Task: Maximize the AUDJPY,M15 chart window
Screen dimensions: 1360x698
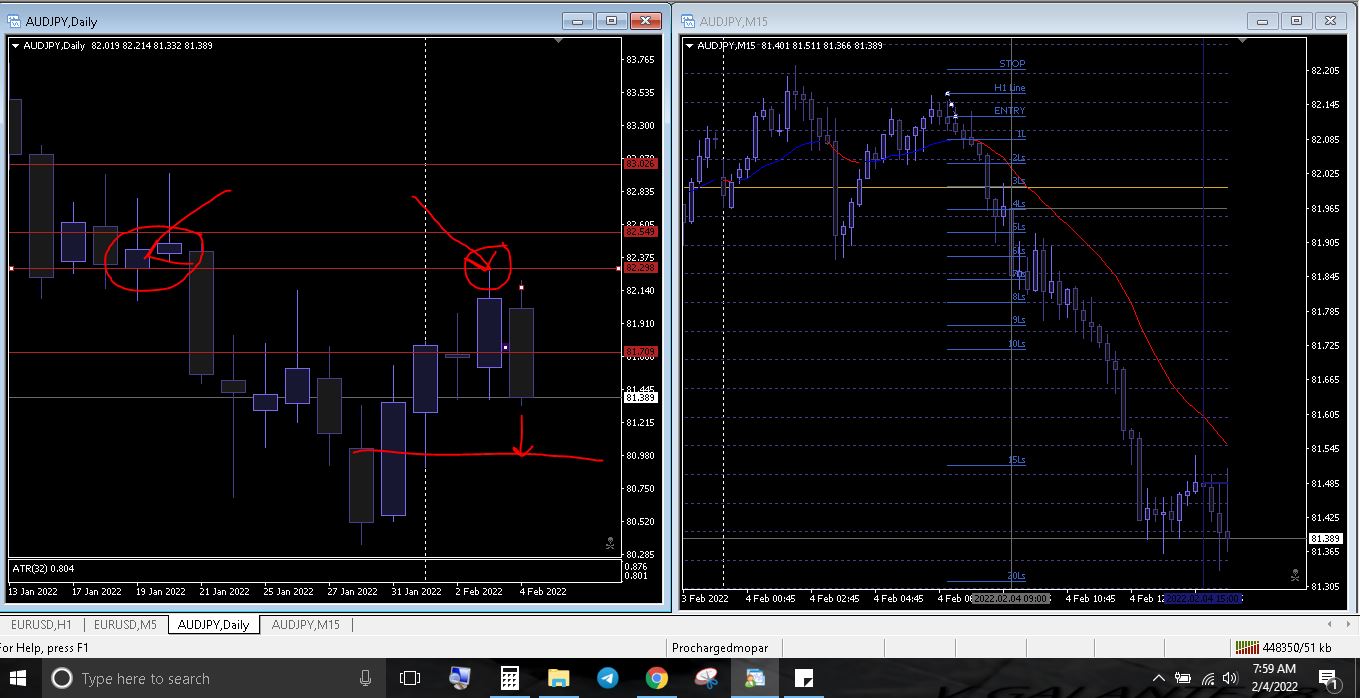Action: (x=1297, y=20)
